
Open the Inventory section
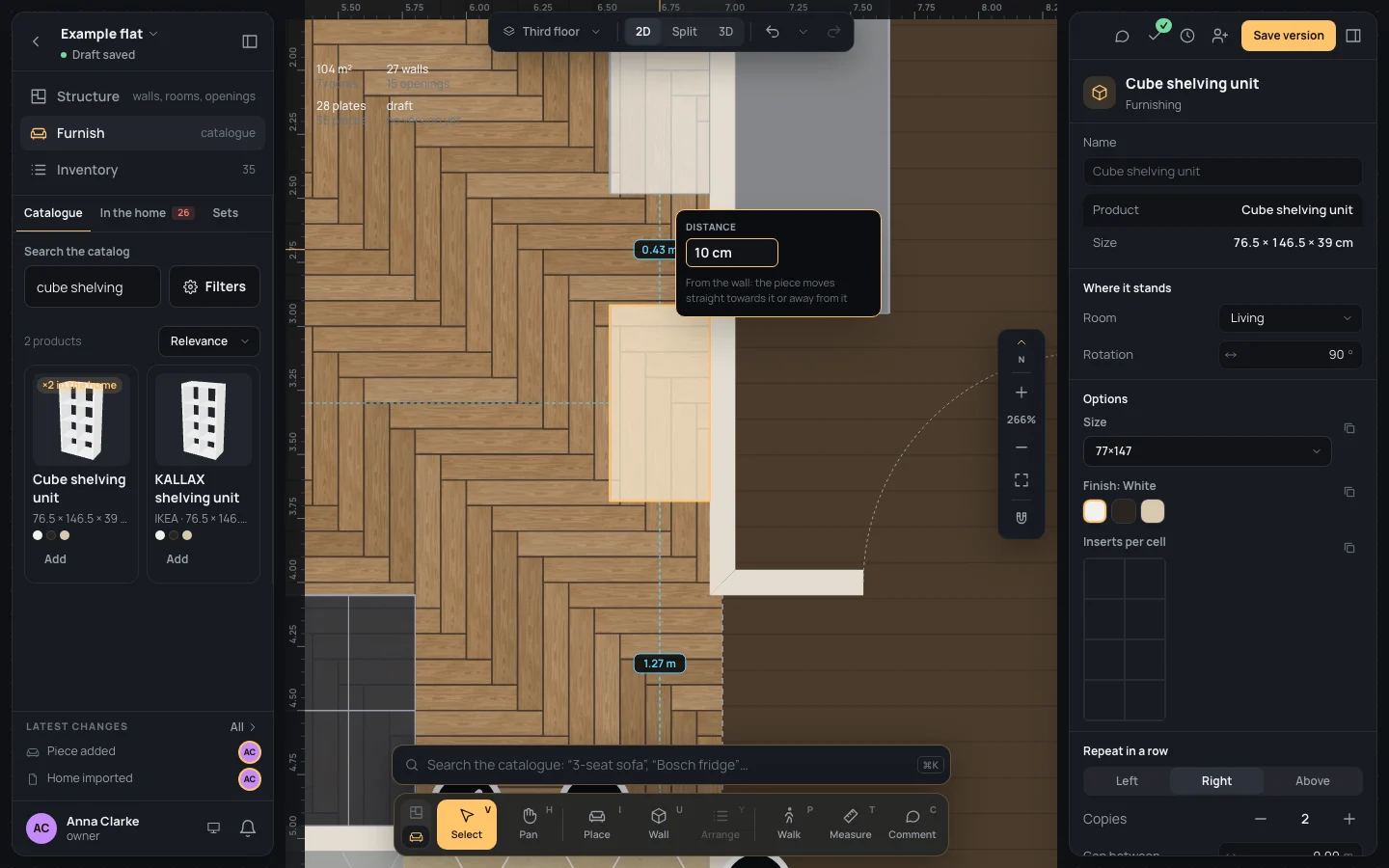click(143, 170)
